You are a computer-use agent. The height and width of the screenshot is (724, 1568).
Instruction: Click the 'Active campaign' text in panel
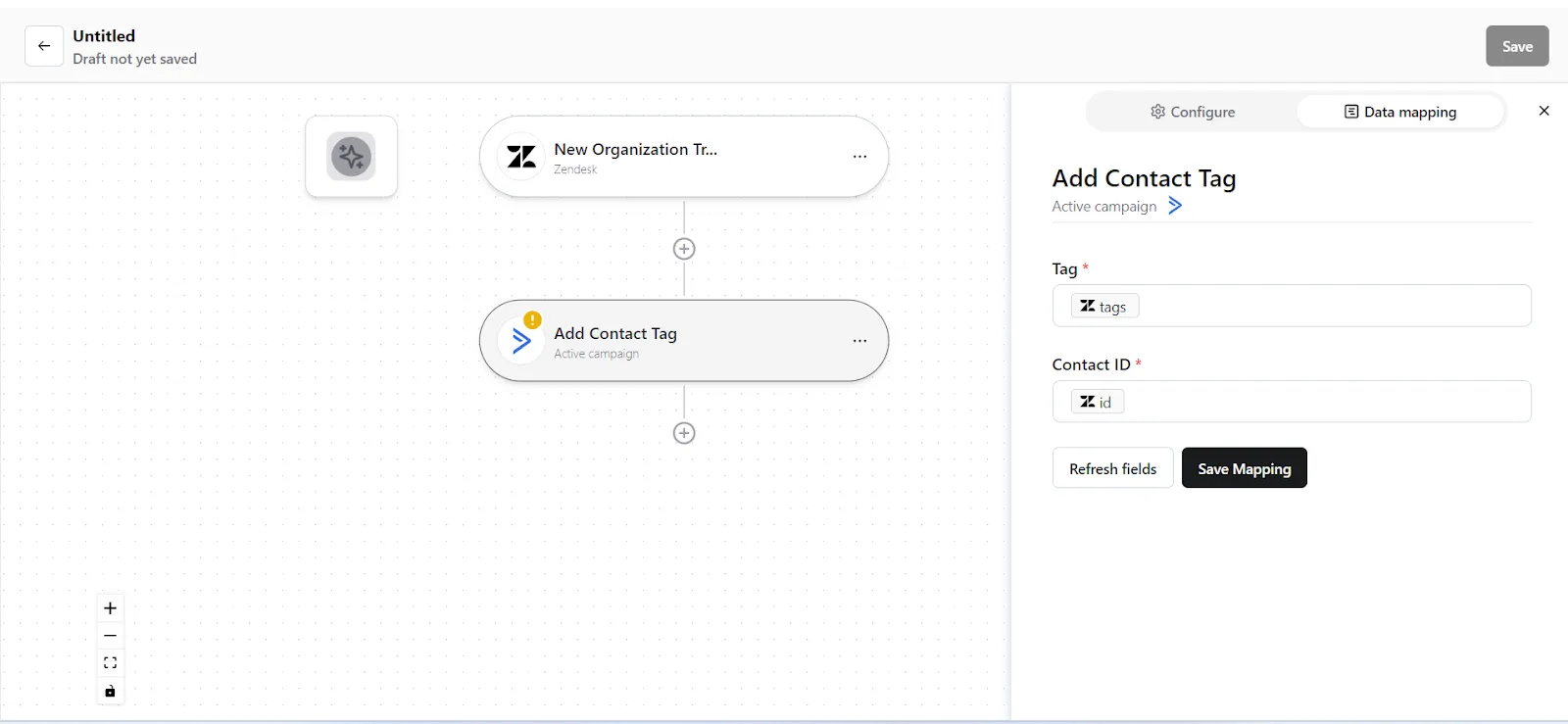coord(1103,207)
